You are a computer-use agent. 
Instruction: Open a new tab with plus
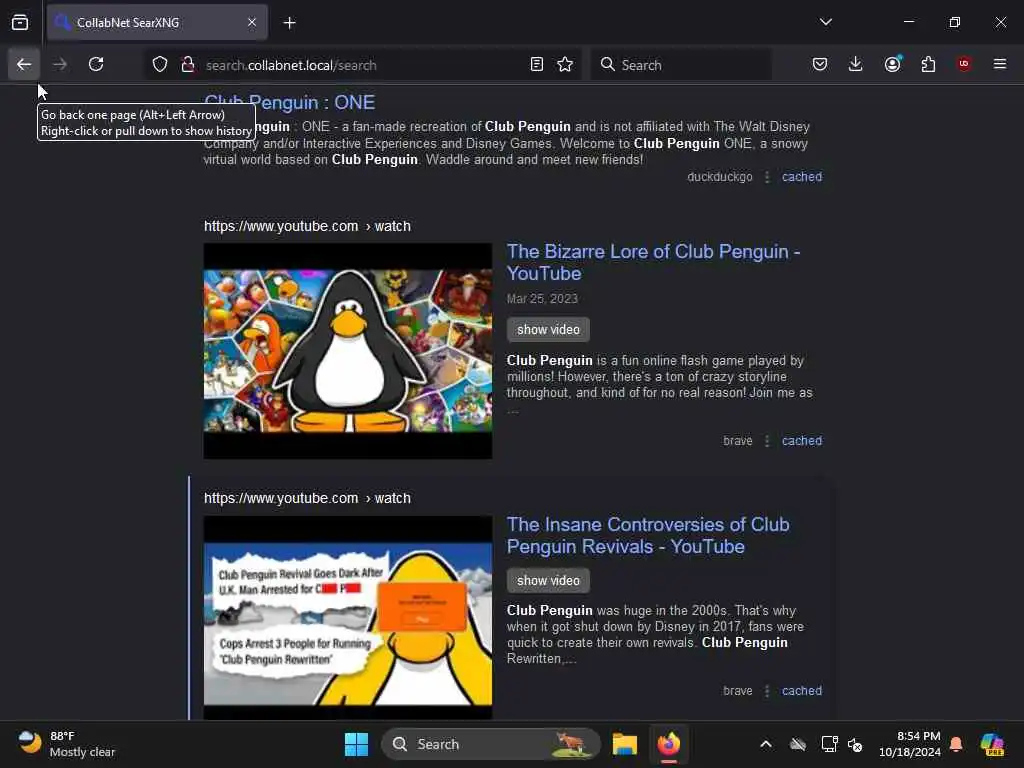290,23
